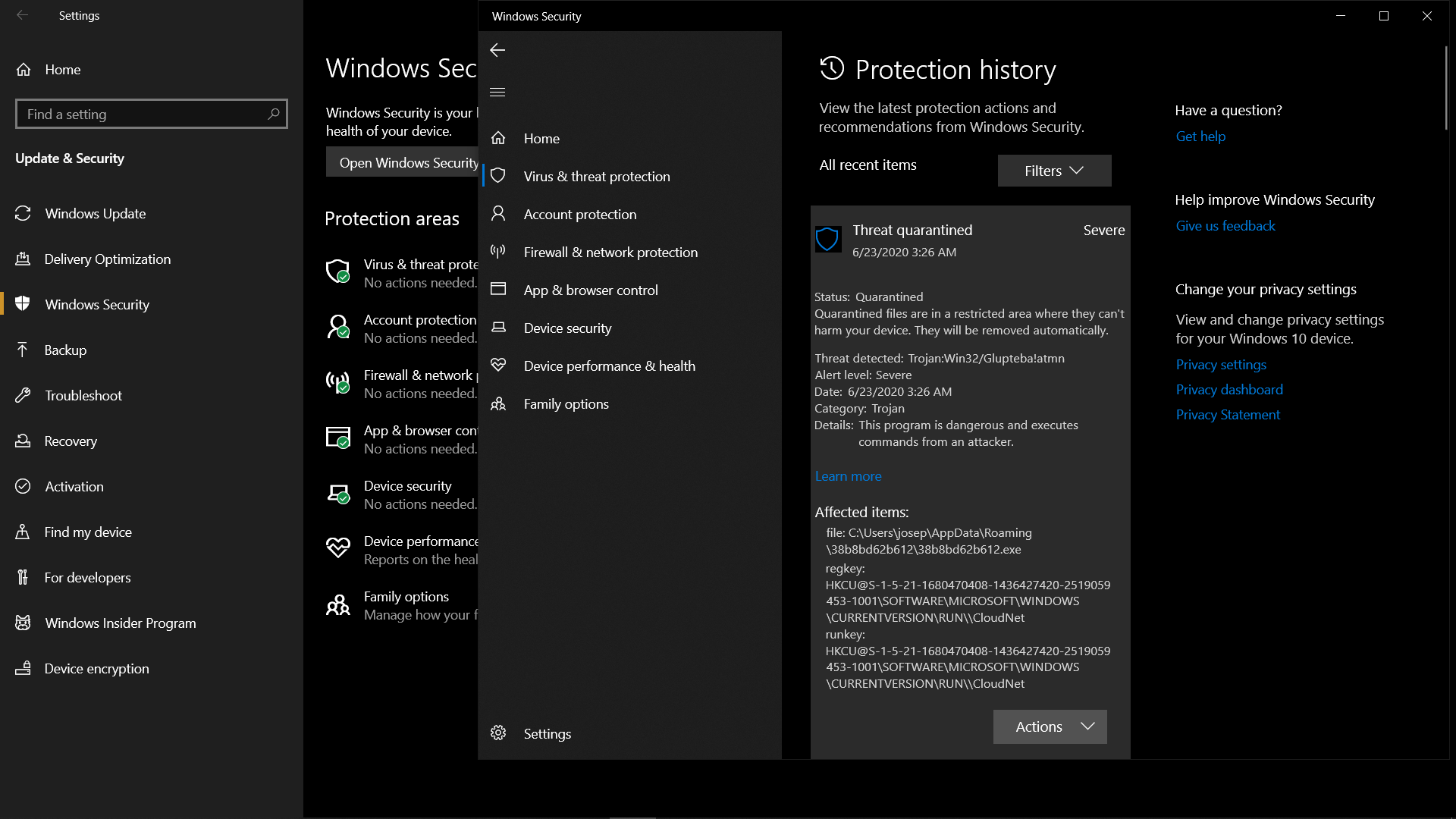Click the back arrow in Settings window
Screen dimensions: 1456x819
click(23, 15)
